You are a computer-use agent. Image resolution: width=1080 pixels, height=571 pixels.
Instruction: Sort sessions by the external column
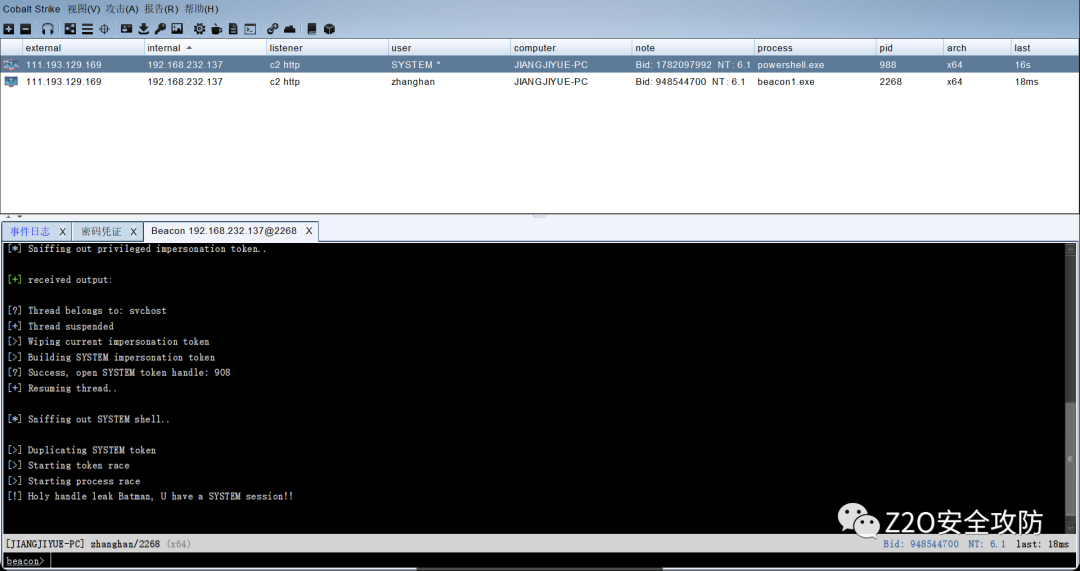83,48
